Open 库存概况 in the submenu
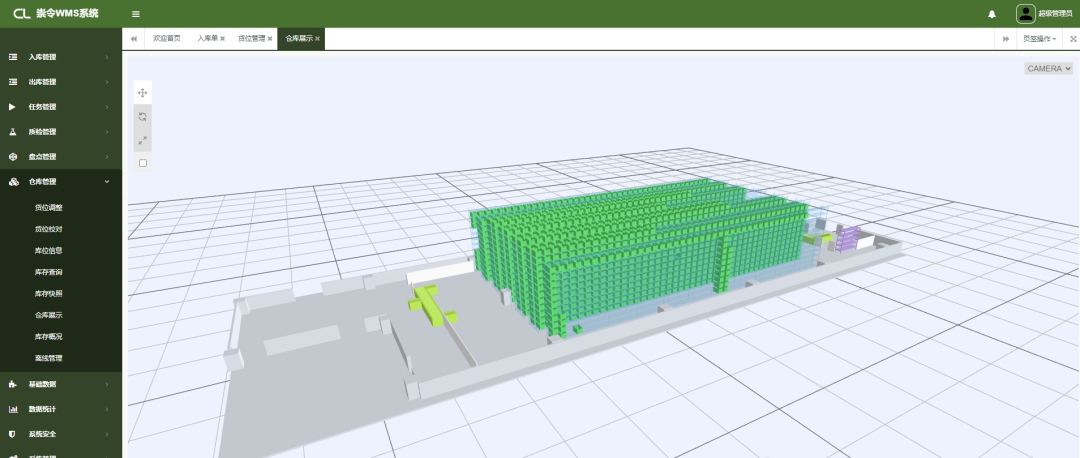Screen dimensions: 1080x458 (49, 337)
